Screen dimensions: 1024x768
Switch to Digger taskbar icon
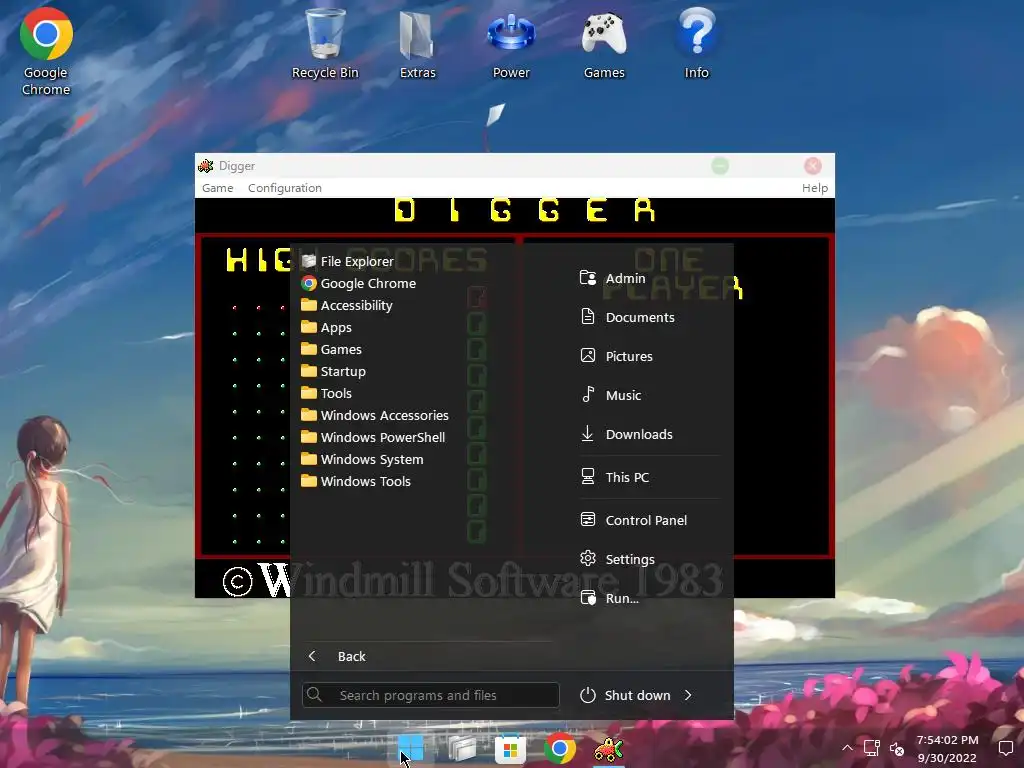(609, 748)
